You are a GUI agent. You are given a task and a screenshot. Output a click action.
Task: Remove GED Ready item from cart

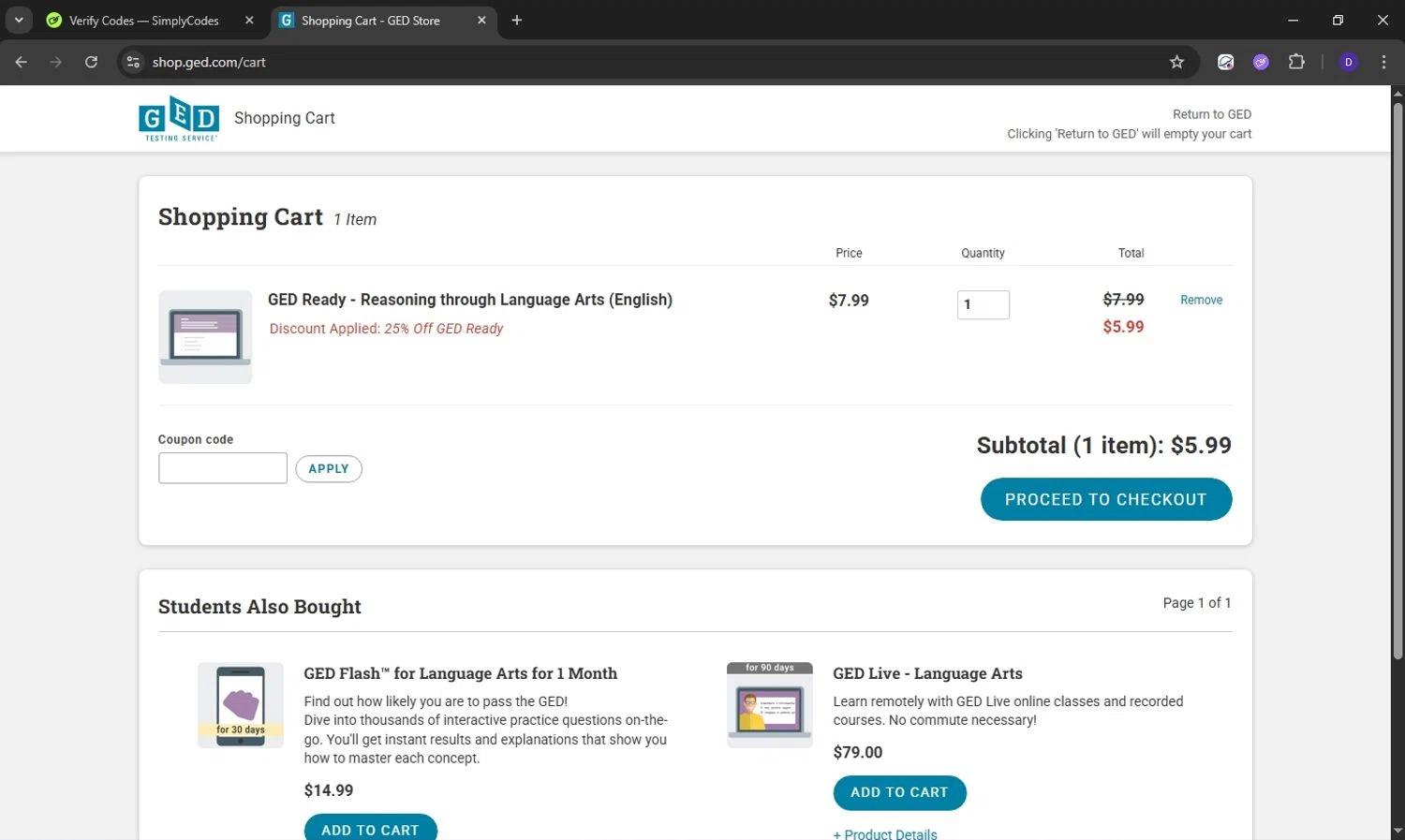pos(1201,300)
